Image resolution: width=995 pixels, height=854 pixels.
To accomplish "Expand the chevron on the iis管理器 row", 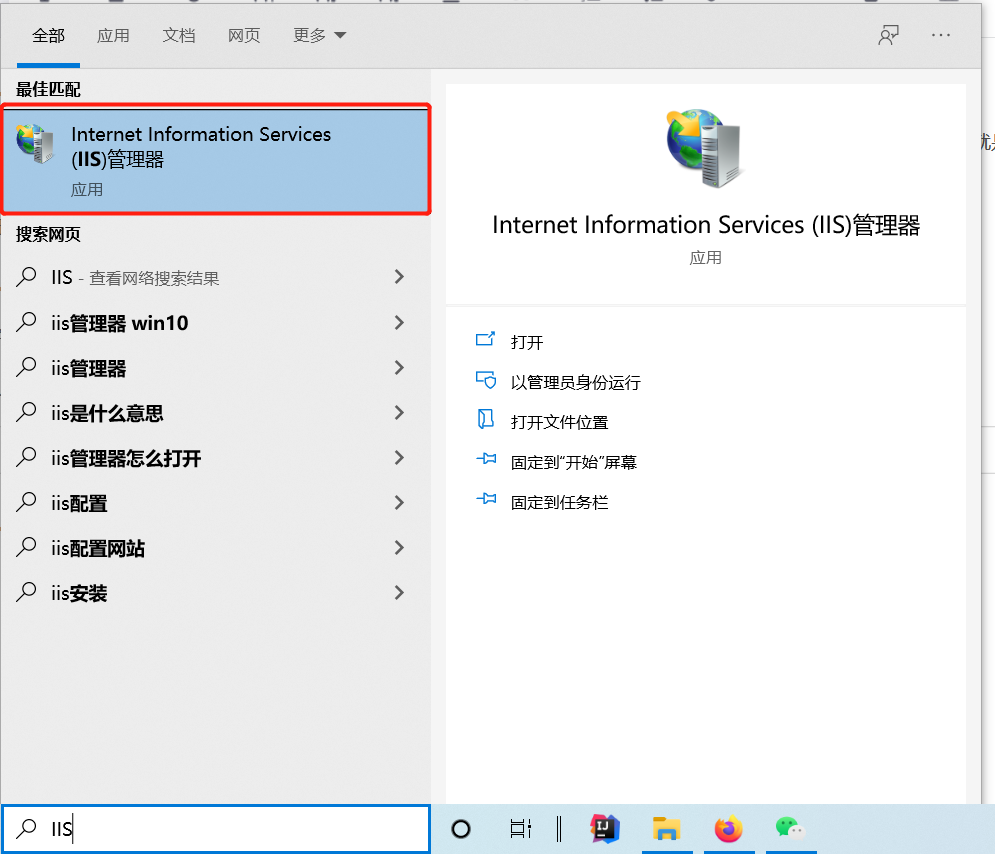I will coord(399,367).
